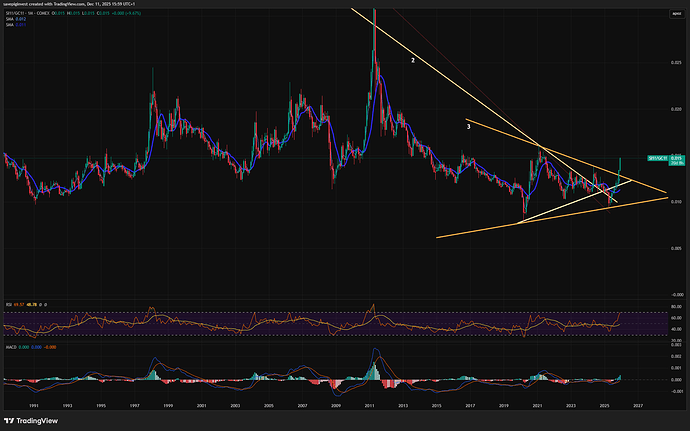
Task: Click the 2027 year label on time axis
Action: (x=640, y=407)
